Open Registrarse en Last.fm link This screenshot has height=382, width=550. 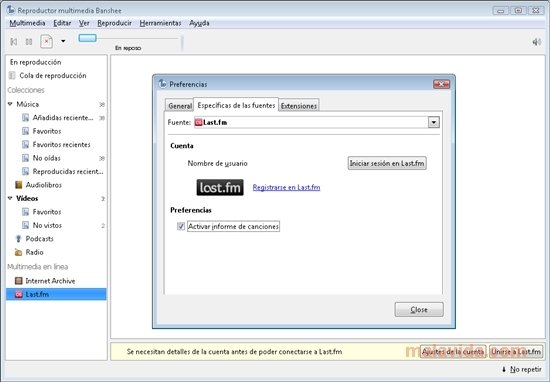(x=286, y=187)
